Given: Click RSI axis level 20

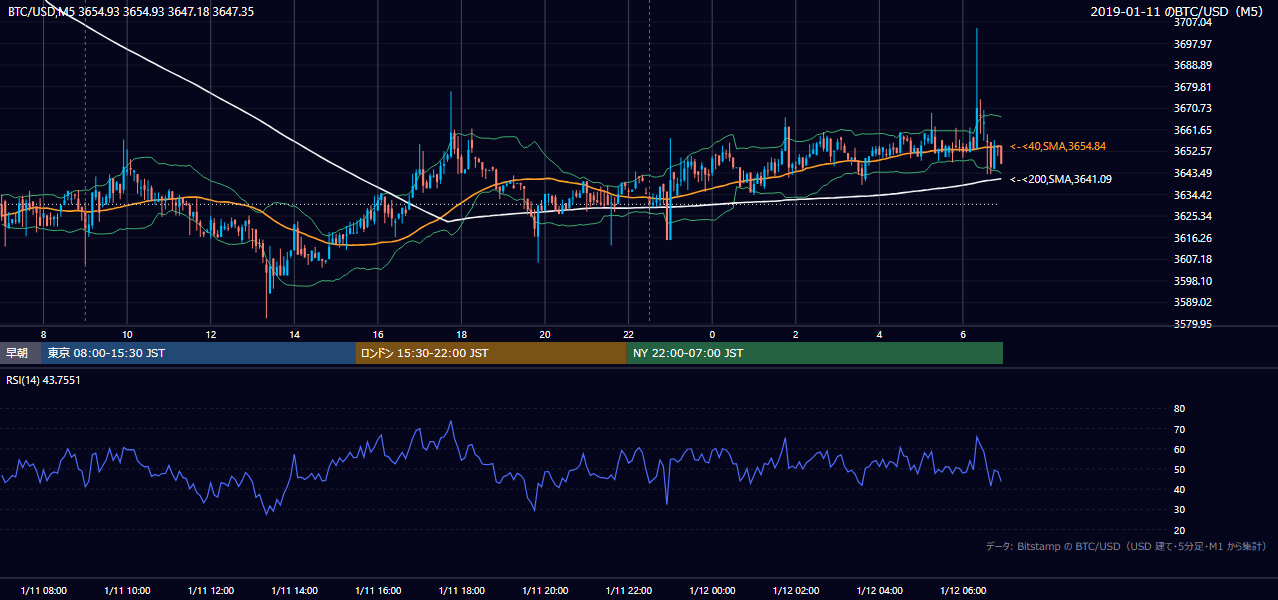Looking at the screenshot, I should tap(1179, 530).
